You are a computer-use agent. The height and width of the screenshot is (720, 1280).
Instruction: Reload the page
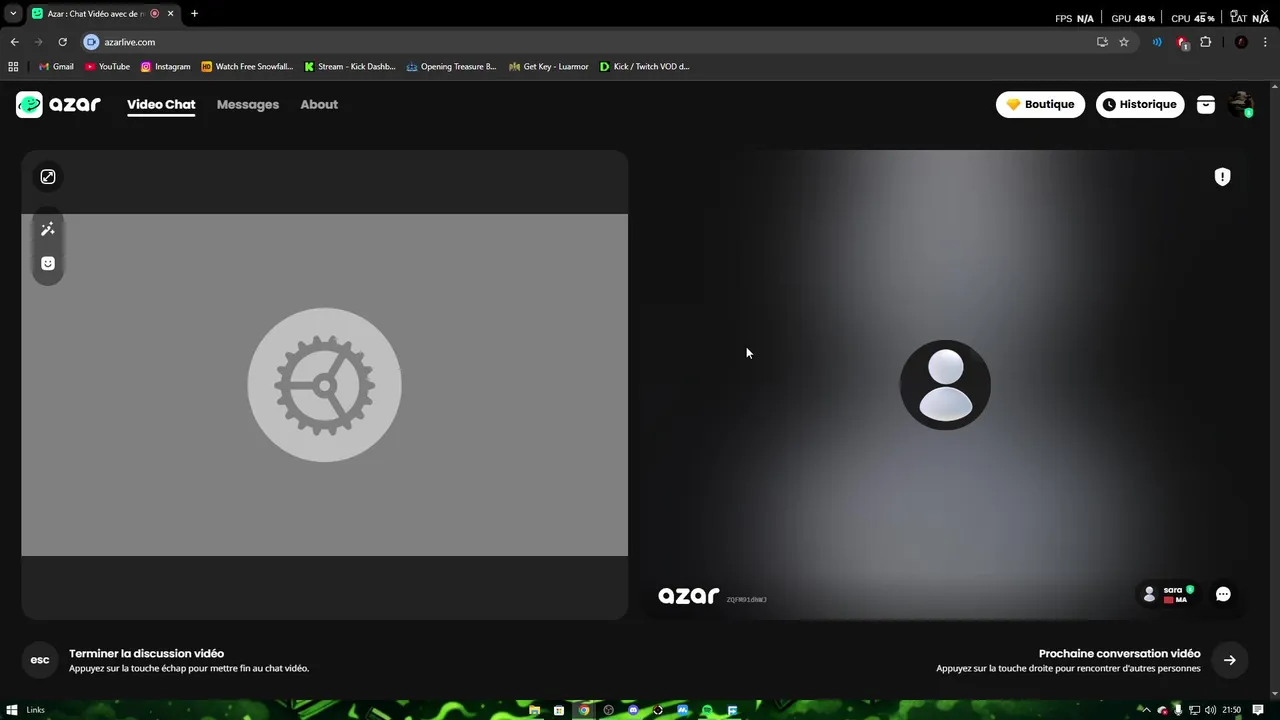62,42
